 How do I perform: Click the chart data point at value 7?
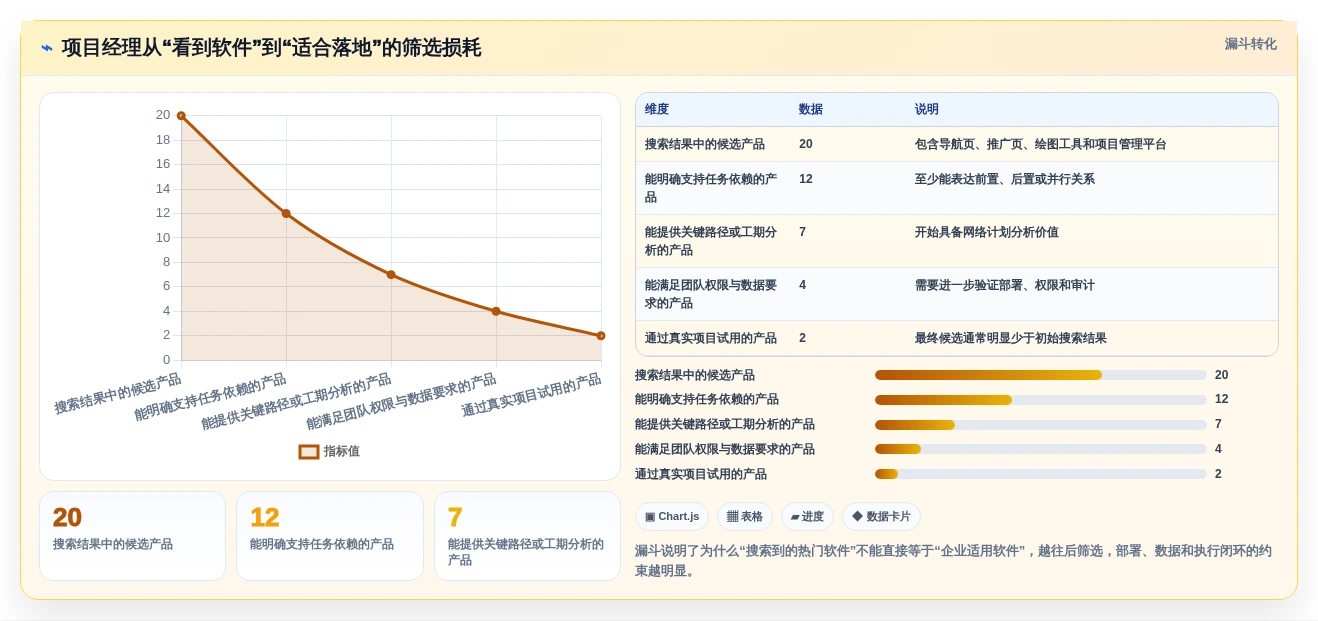tap(391, 274)
